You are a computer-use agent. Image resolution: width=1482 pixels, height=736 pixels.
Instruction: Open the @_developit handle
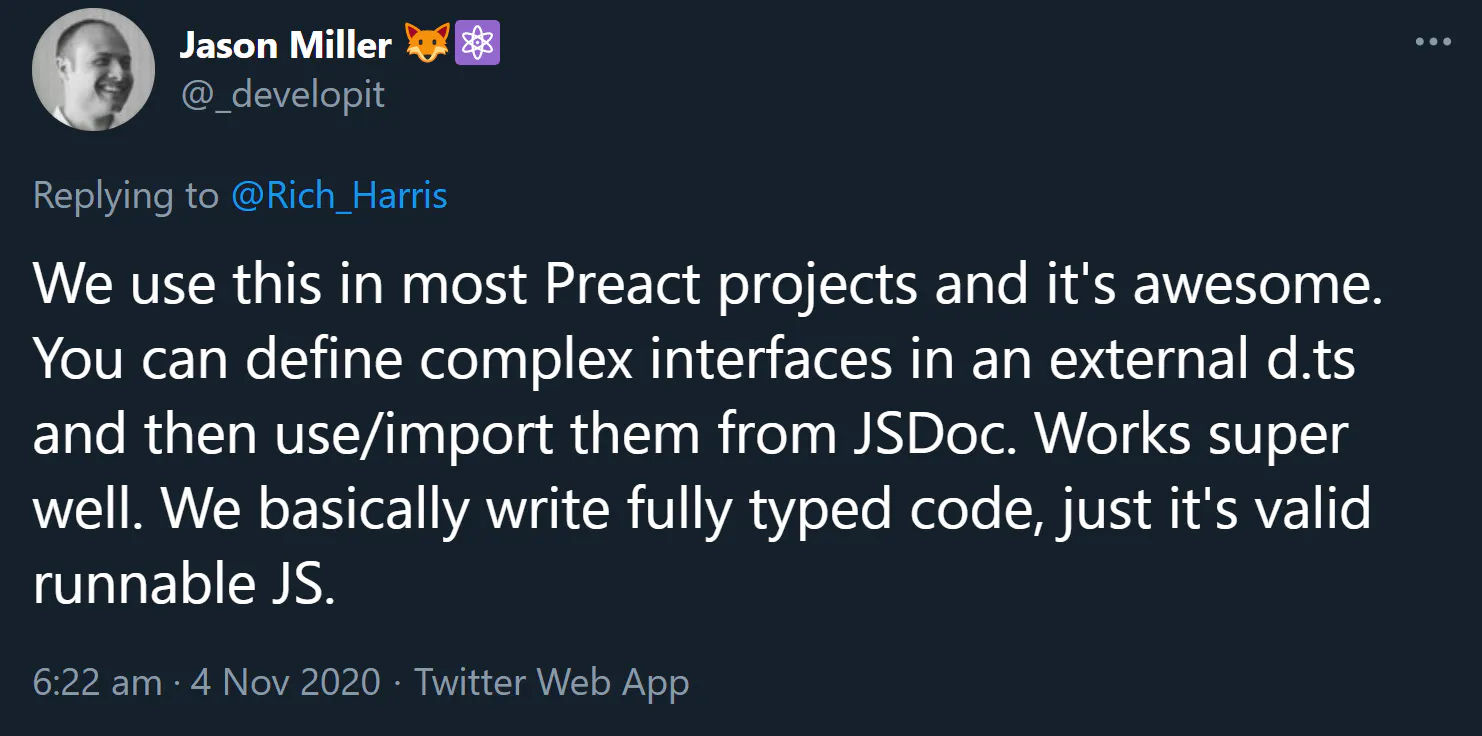(282, 95)
